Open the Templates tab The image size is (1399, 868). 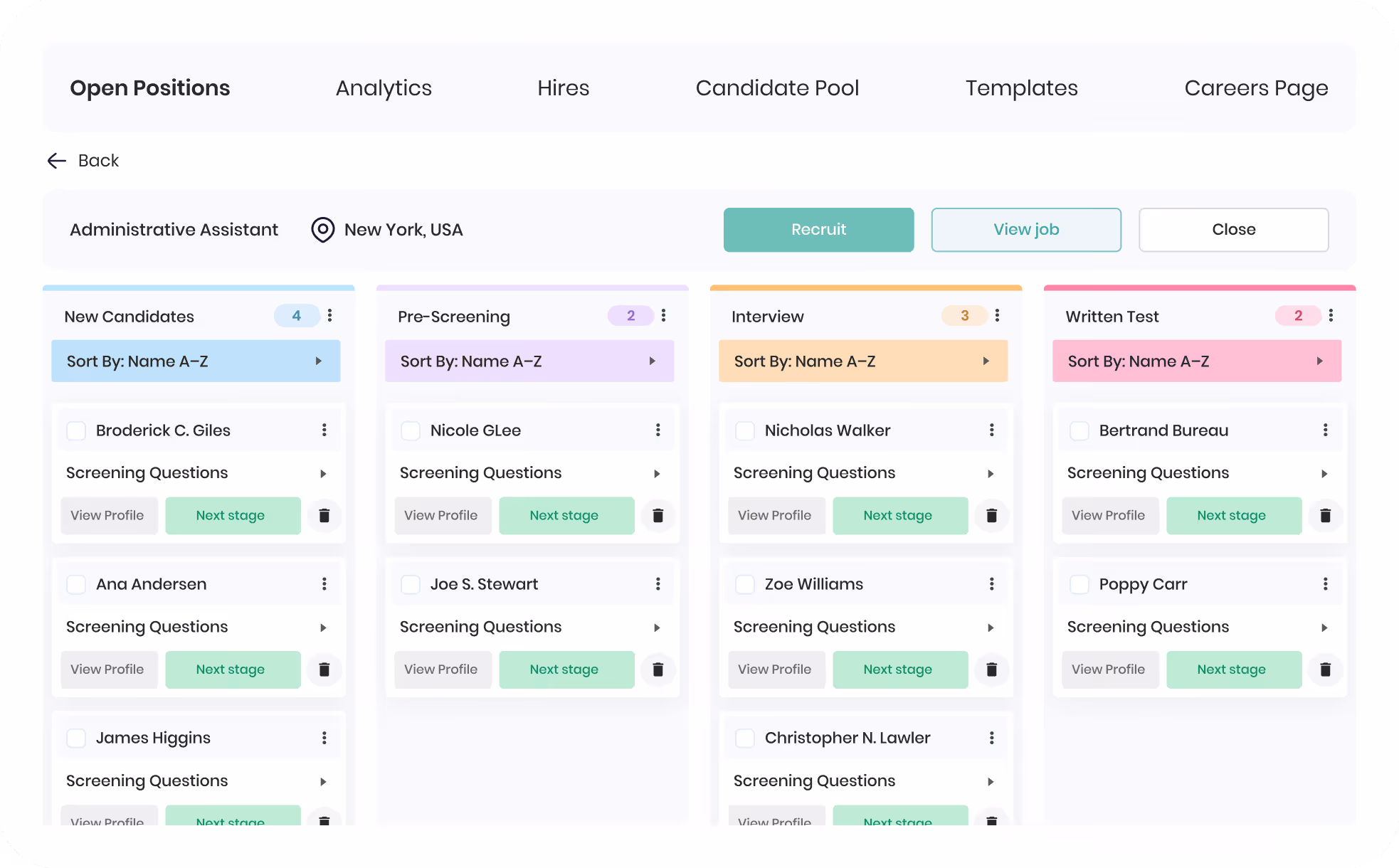(1021, 88)
